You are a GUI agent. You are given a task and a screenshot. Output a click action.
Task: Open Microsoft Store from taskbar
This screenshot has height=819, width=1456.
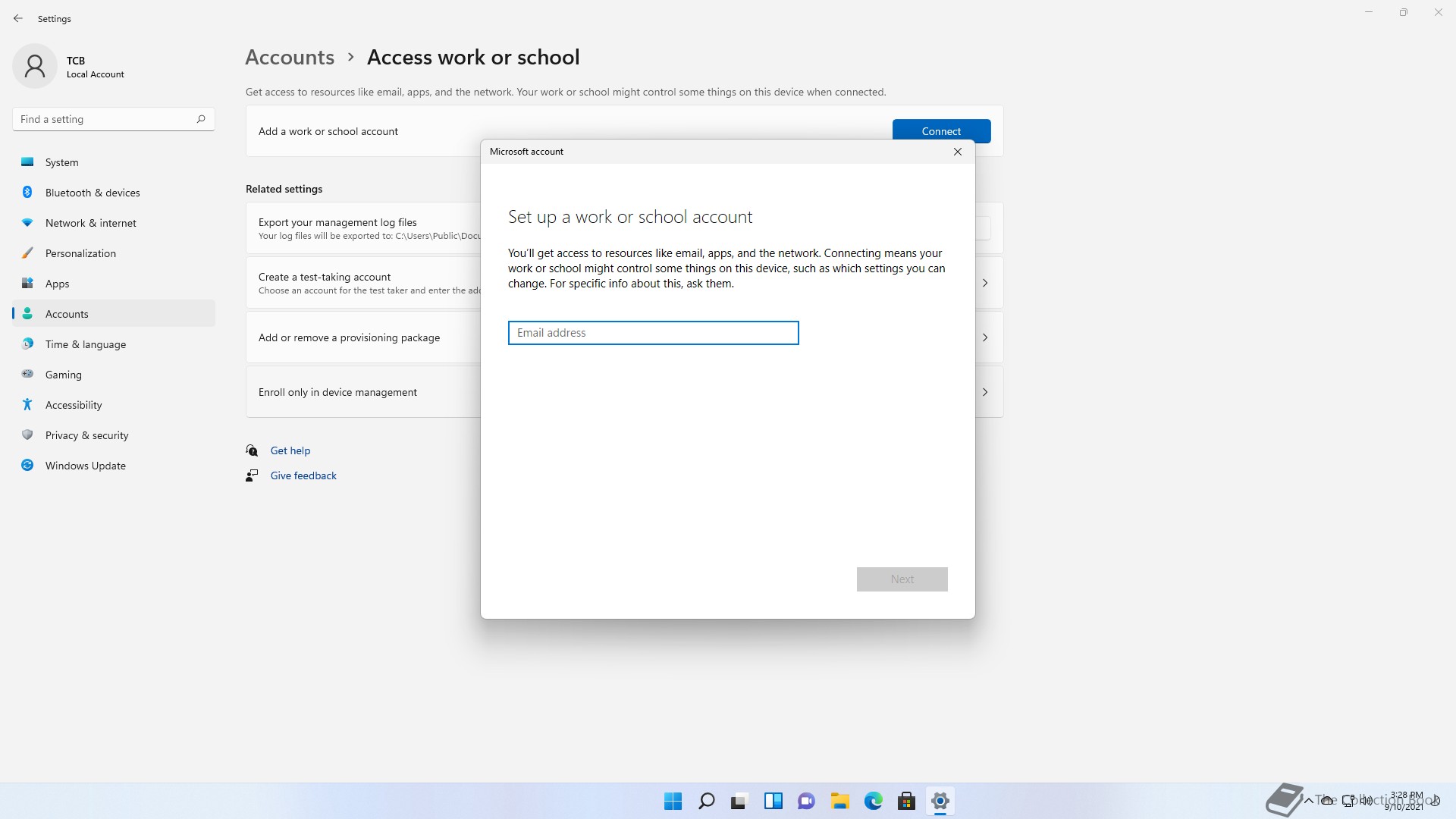[906, 801]
